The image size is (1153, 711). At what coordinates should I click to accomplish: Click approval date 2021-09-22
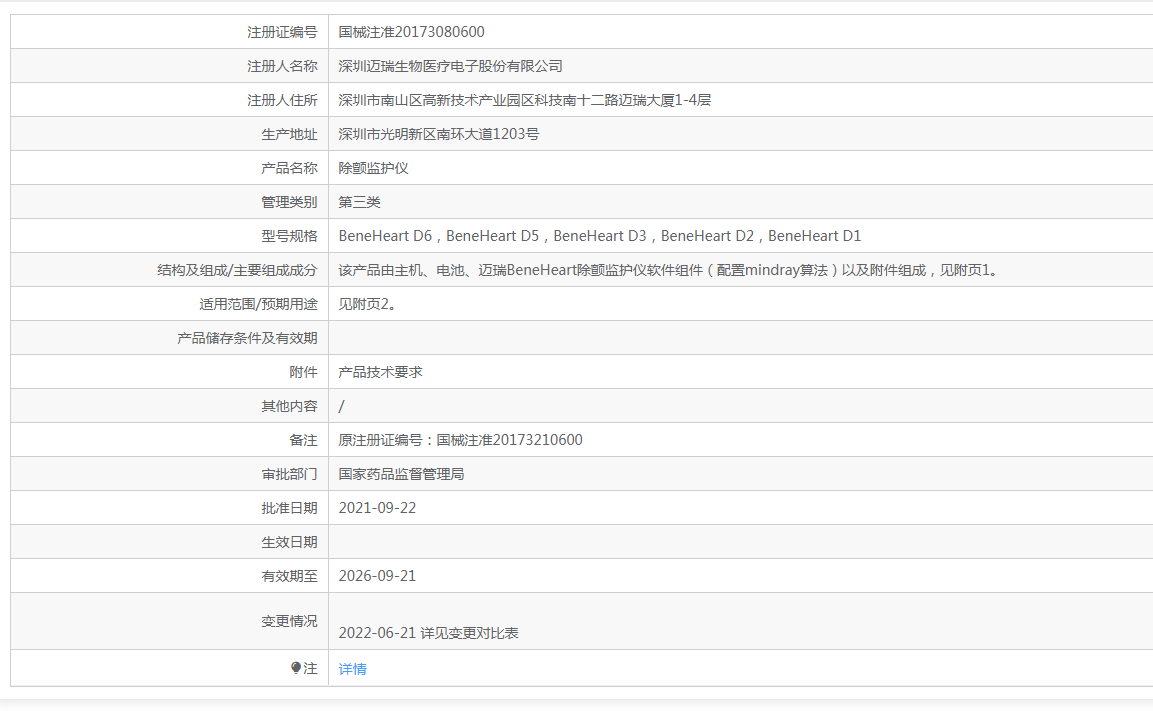(x=377, y=508)
